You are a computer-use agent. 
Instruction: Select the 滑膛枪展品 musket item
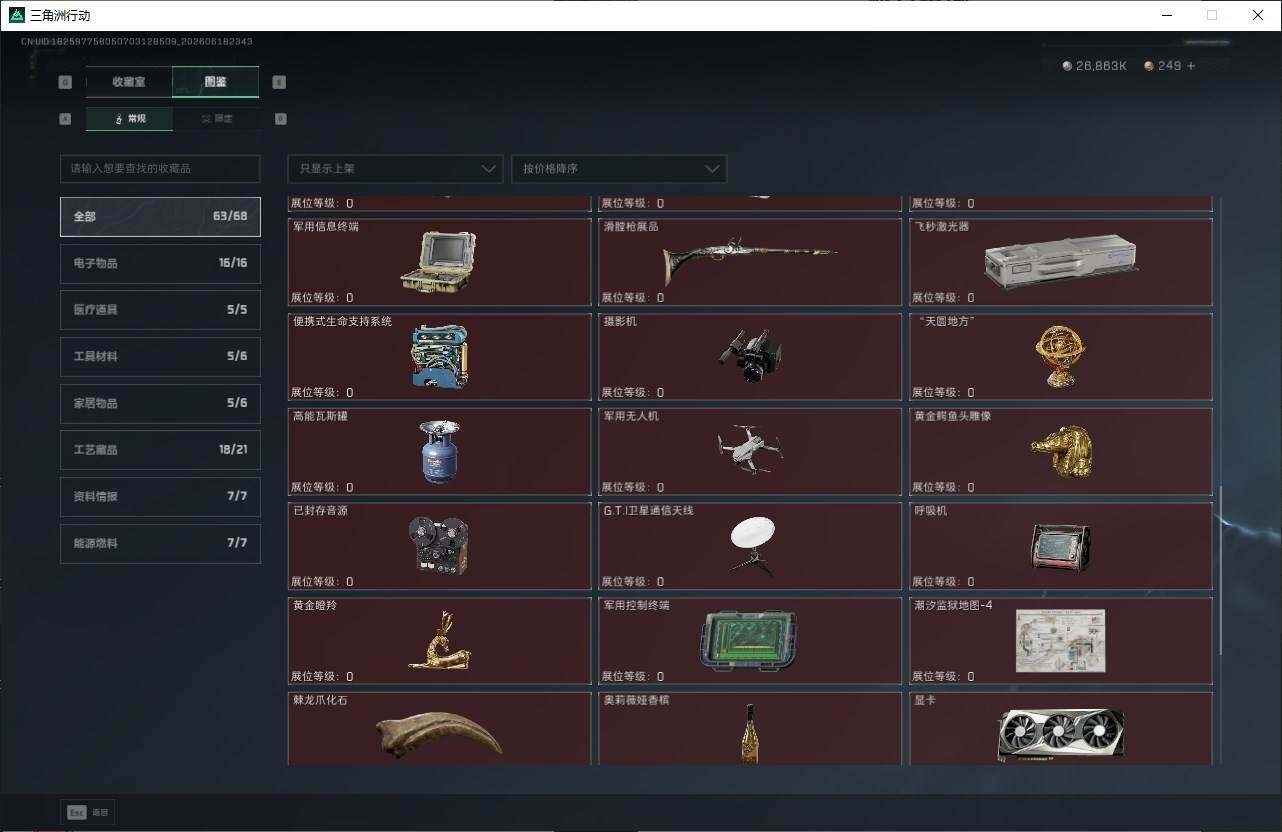tap(750, 262)
